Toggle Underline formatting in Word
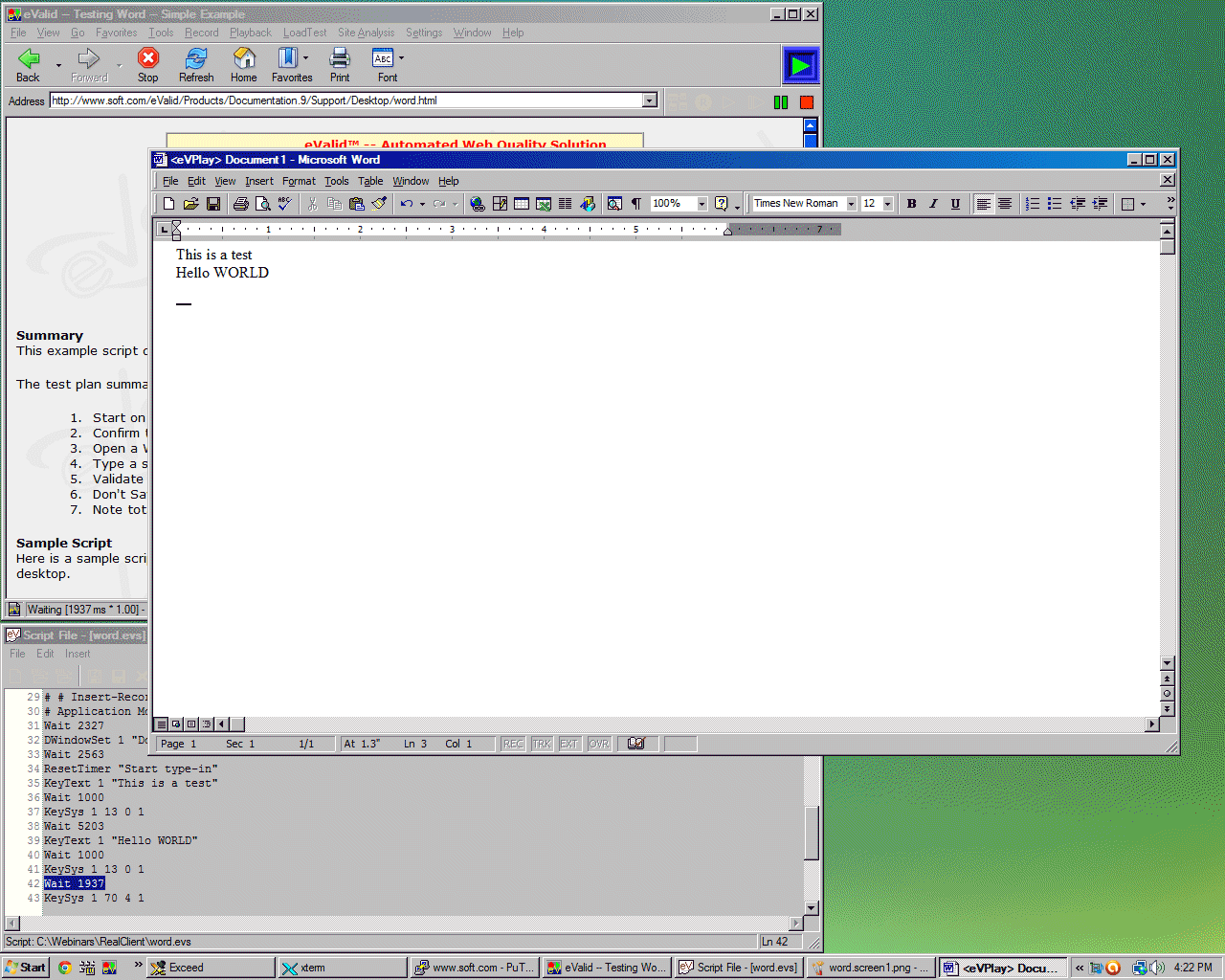The image size is (1225, 980). [955, 204]
